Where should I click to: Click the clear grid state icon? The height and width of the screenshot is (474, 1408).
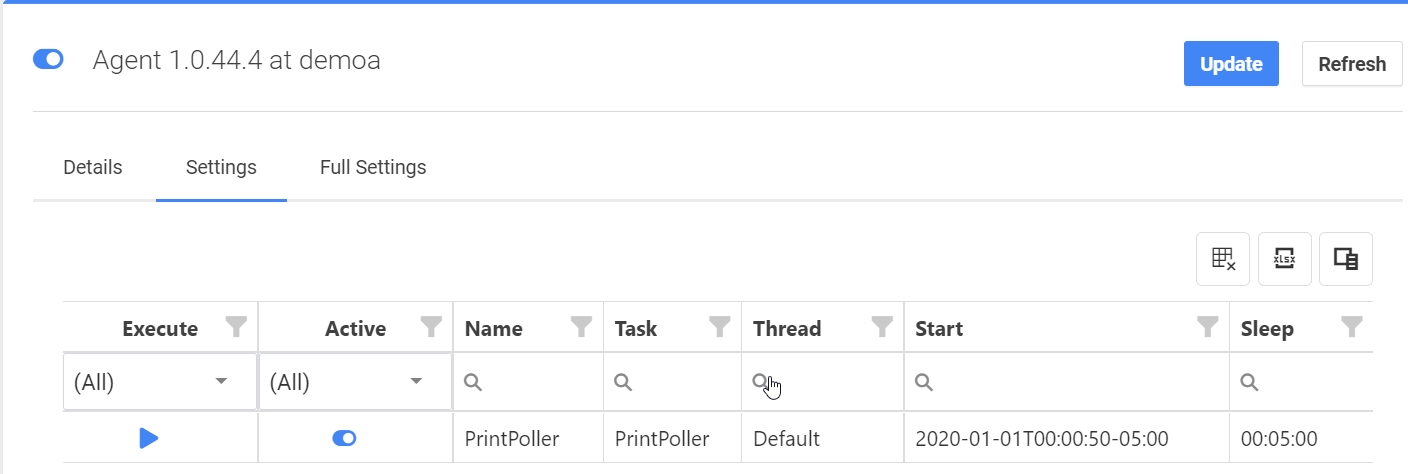(x=1223, y=259)
